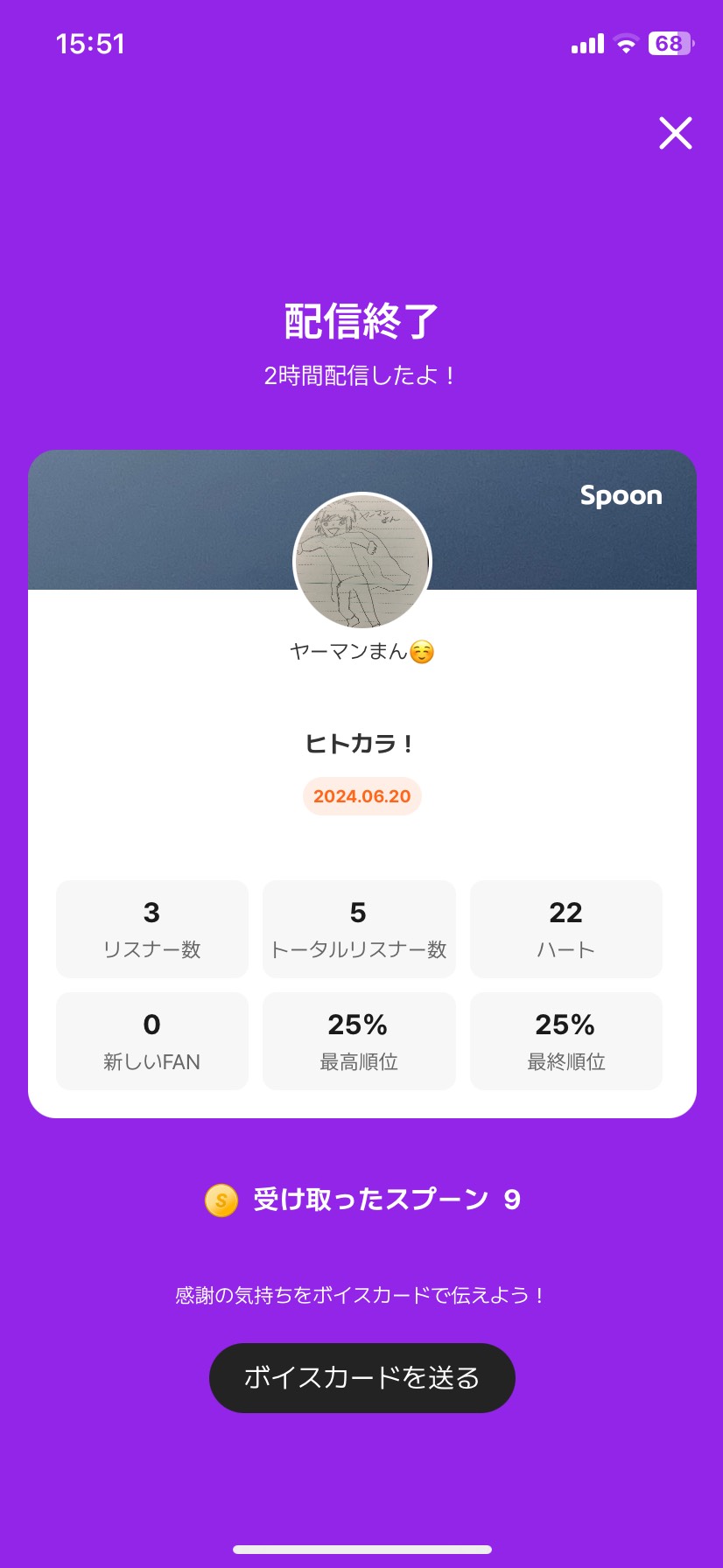Tap the 15:51 clock in status bar

click(x=90, y=44)
